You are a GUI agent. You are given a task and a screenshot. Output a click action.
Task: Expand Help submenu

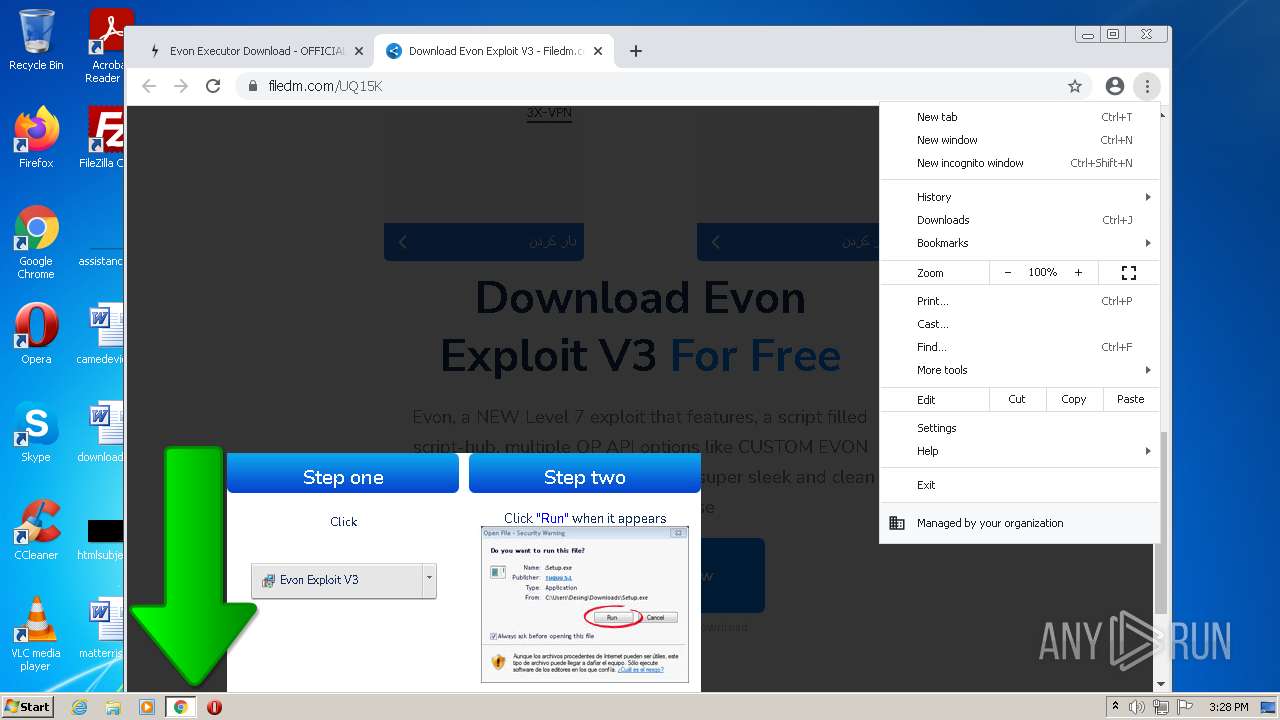1019,451
